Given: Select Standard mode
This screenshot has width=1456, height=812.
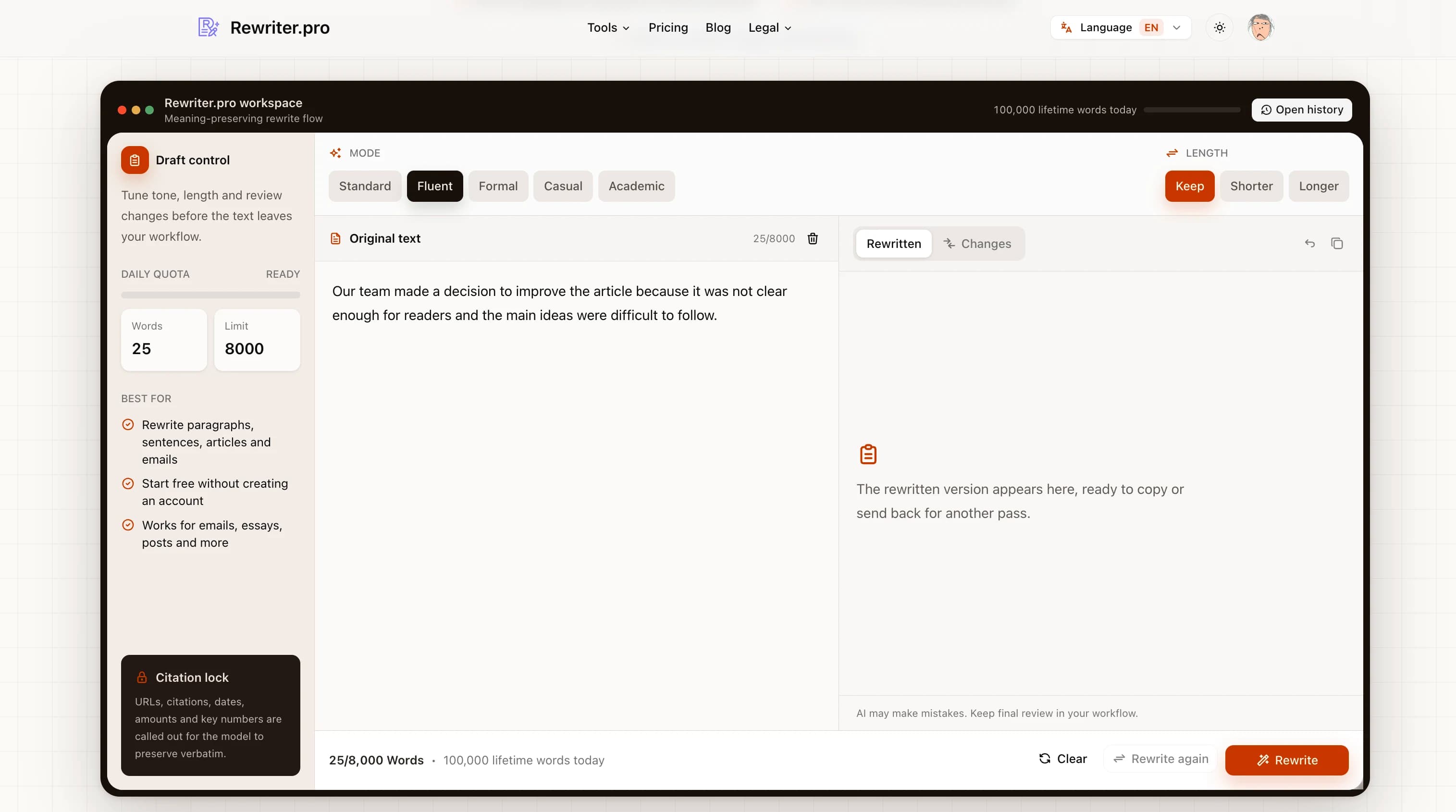Looking at the screenshot, I should pyautogui.click(x=365, y=186).
